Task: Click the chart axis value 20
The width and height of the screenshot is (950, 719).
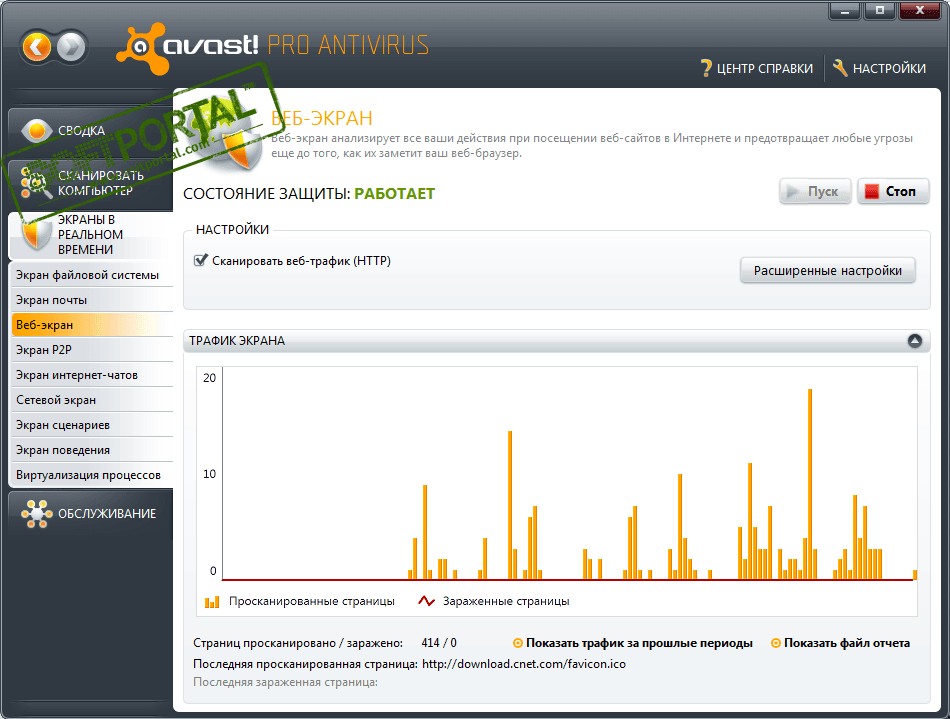Action: 210,378
